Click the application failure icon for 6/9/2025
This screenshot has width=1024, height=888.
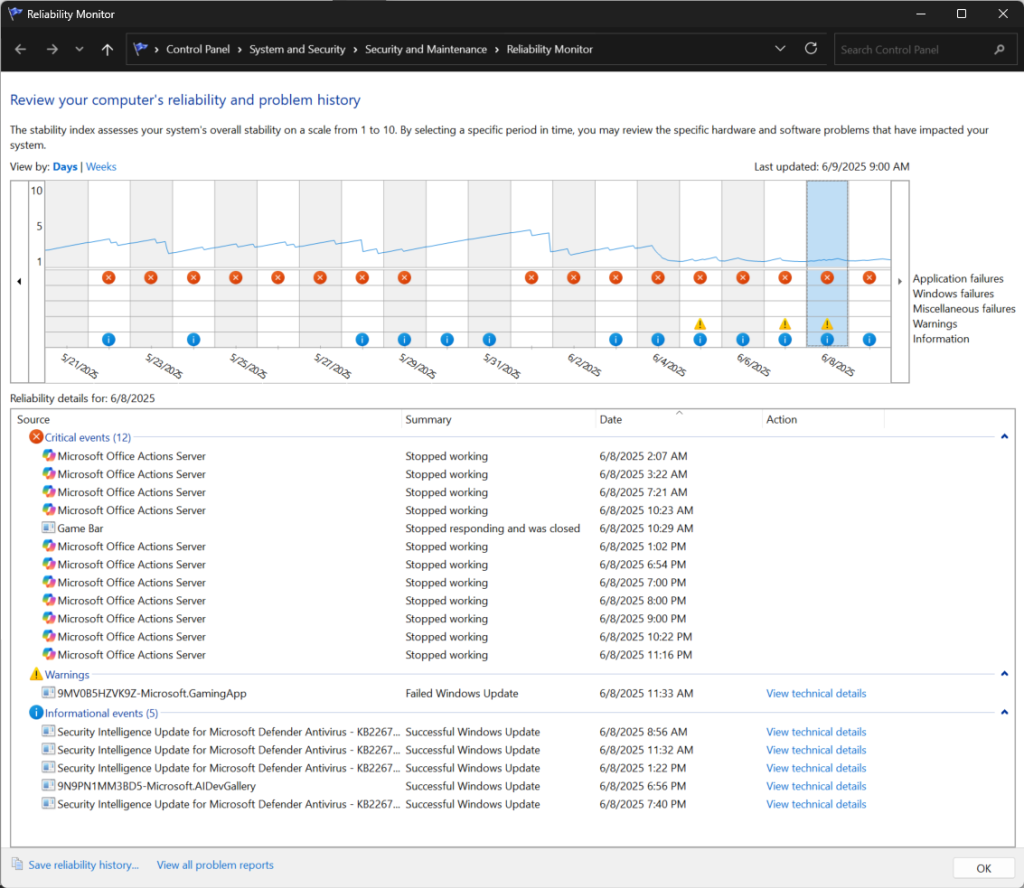pyautogui.click(x=869, y=277)
